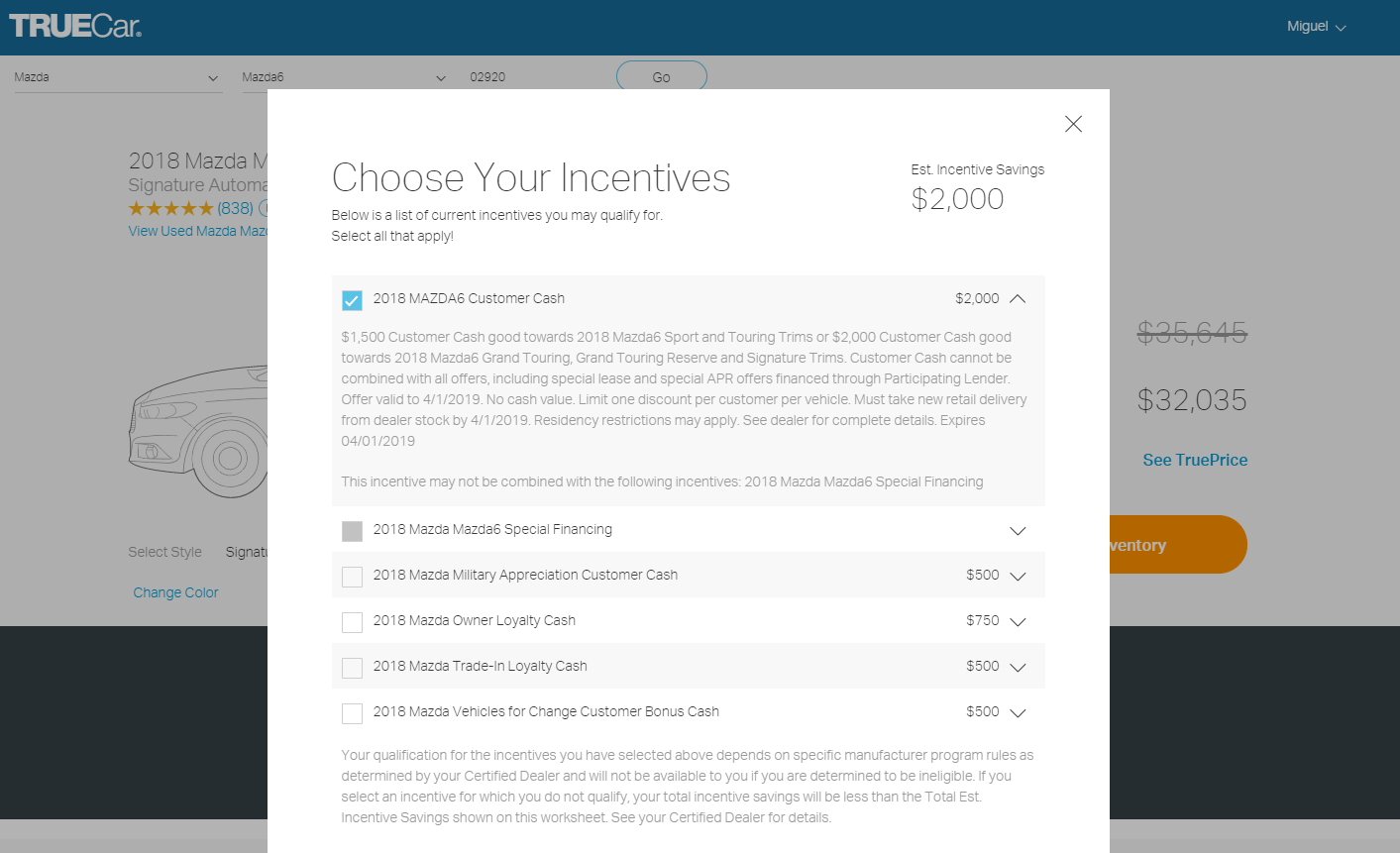Click the Change Color link
The width and height of the screenshot is (1400, 853).
point(176,592)
